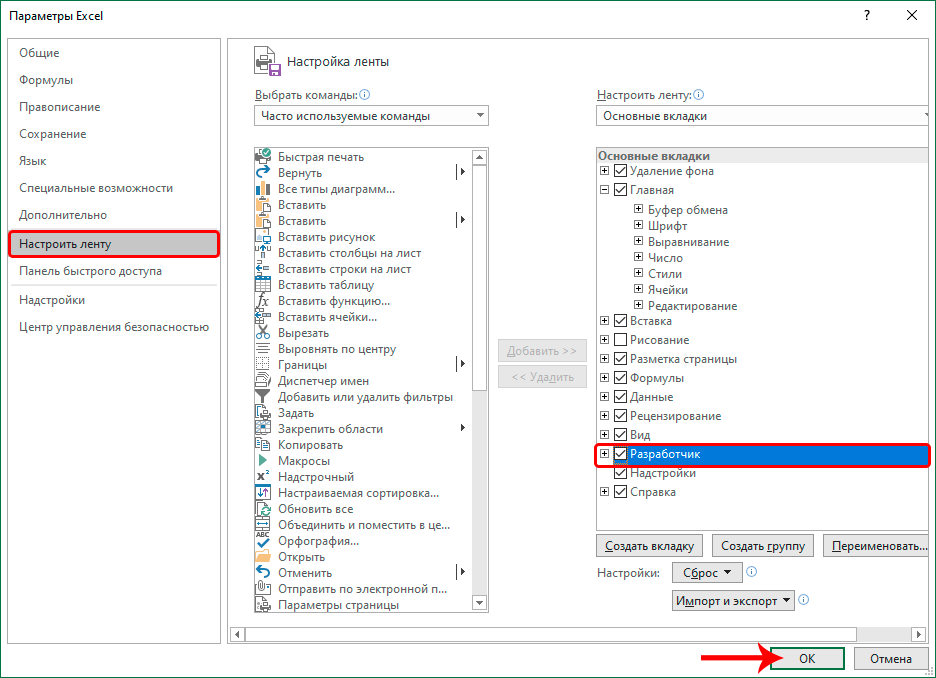Viewport: 936px width, 678px height.
Task: Click info icon beside Импорт и экспорт
Action: pos(803,599)
